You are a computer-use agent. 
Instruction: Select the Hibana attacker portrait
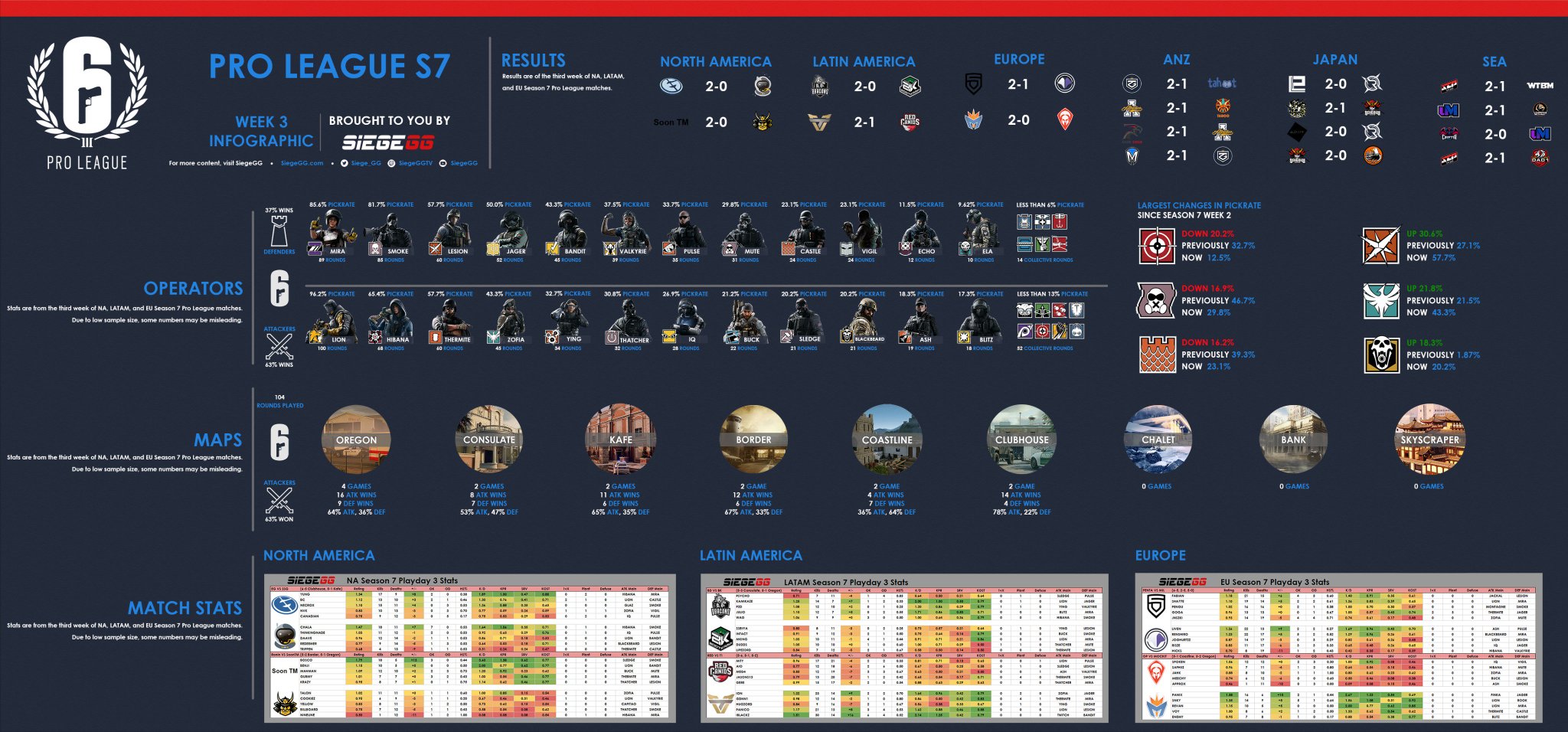pyautogui.click(x=391, y=322)
